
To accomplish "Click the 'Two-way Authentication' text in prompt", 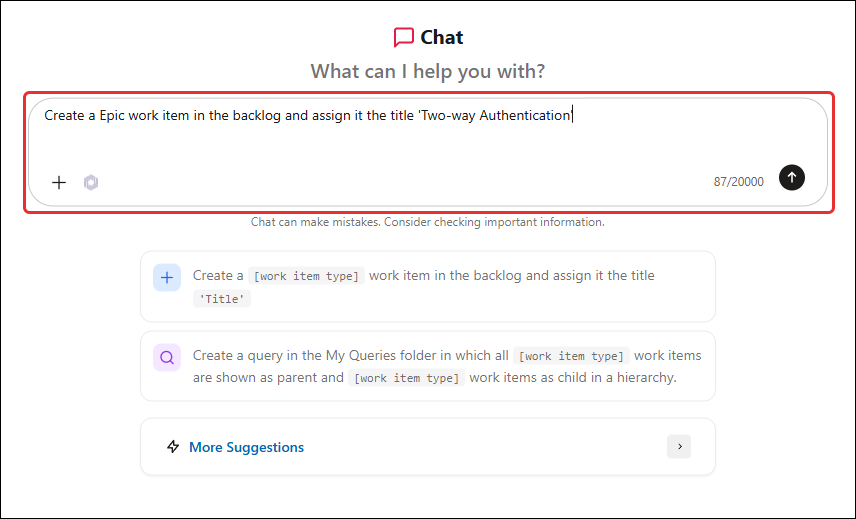I will pos(495,115).
